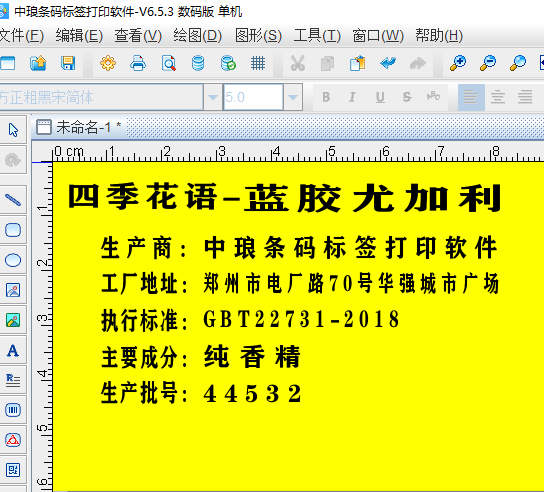The height and width of the screenshot is (492, 544).
Task: Zoom out with minus magnifier
Action: point(488,63)
